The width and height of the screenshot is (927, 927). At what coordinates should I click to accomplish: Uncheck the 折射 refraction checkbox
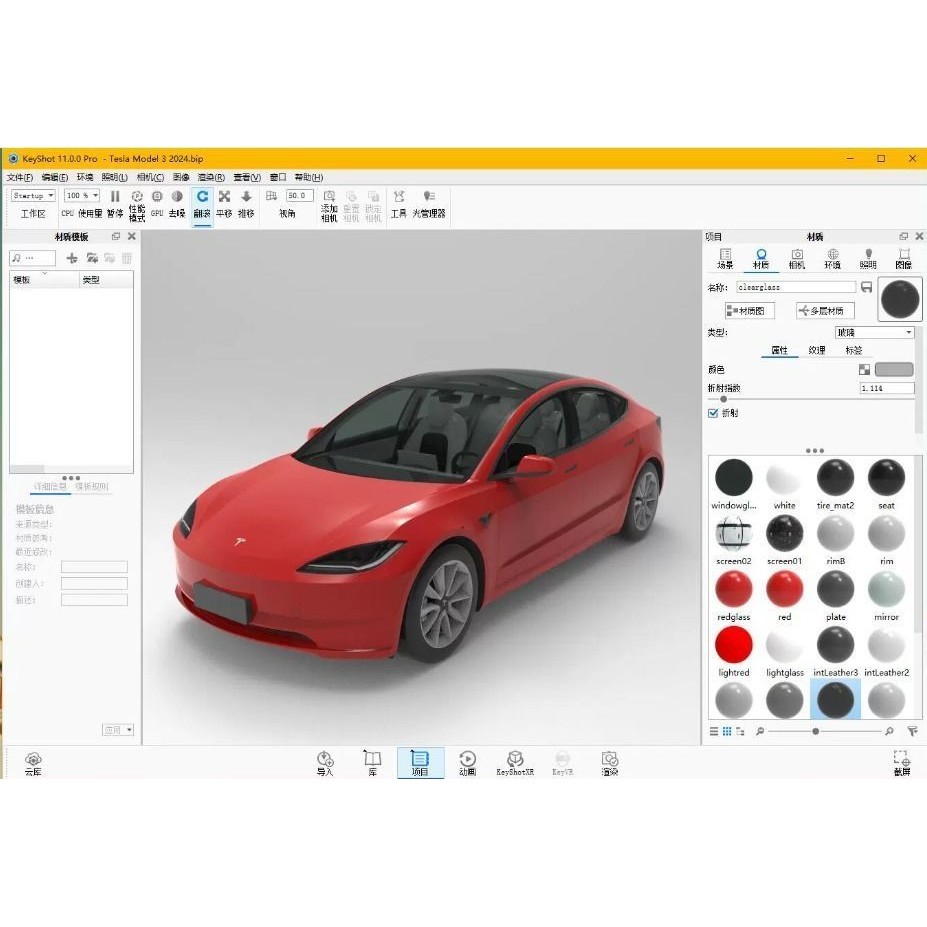pyautogui.click(x=713, y=413)
